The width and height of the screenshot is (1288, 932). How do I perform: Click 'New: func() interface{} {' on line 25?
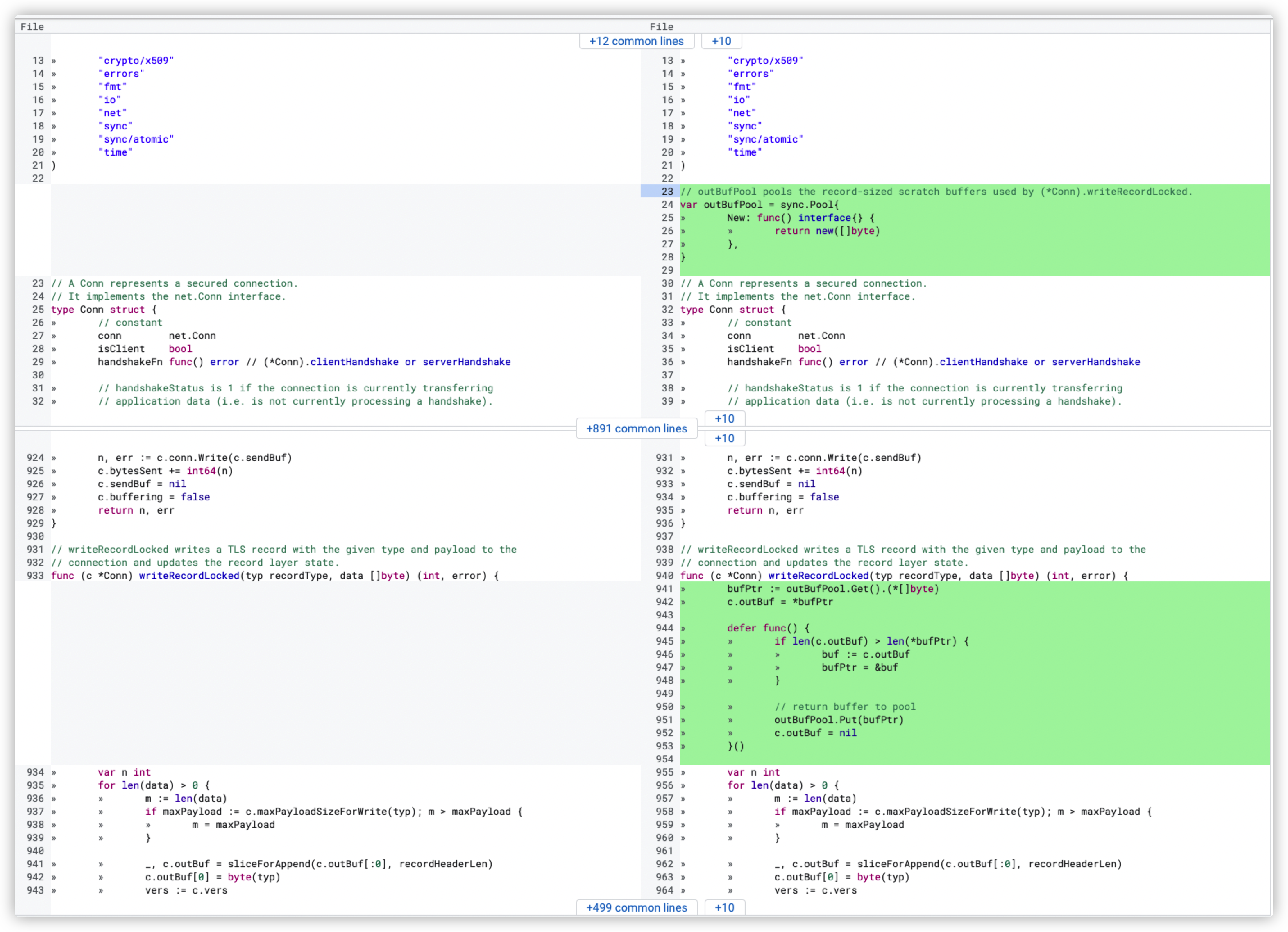point(801,217)
